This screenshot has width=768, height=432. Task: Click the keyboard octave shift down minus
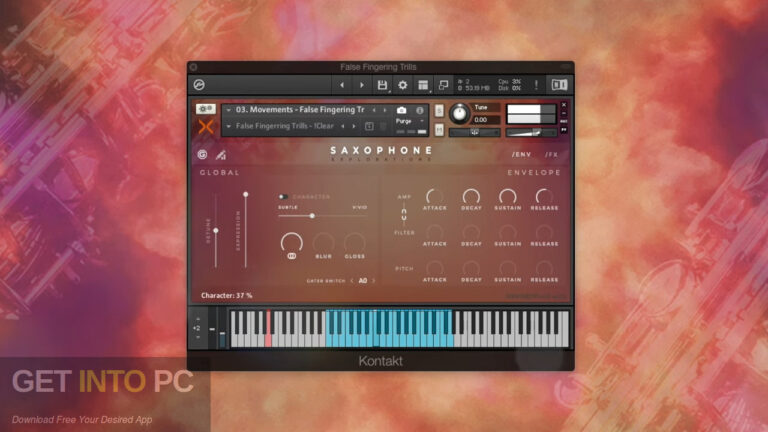tap(198, 337)
